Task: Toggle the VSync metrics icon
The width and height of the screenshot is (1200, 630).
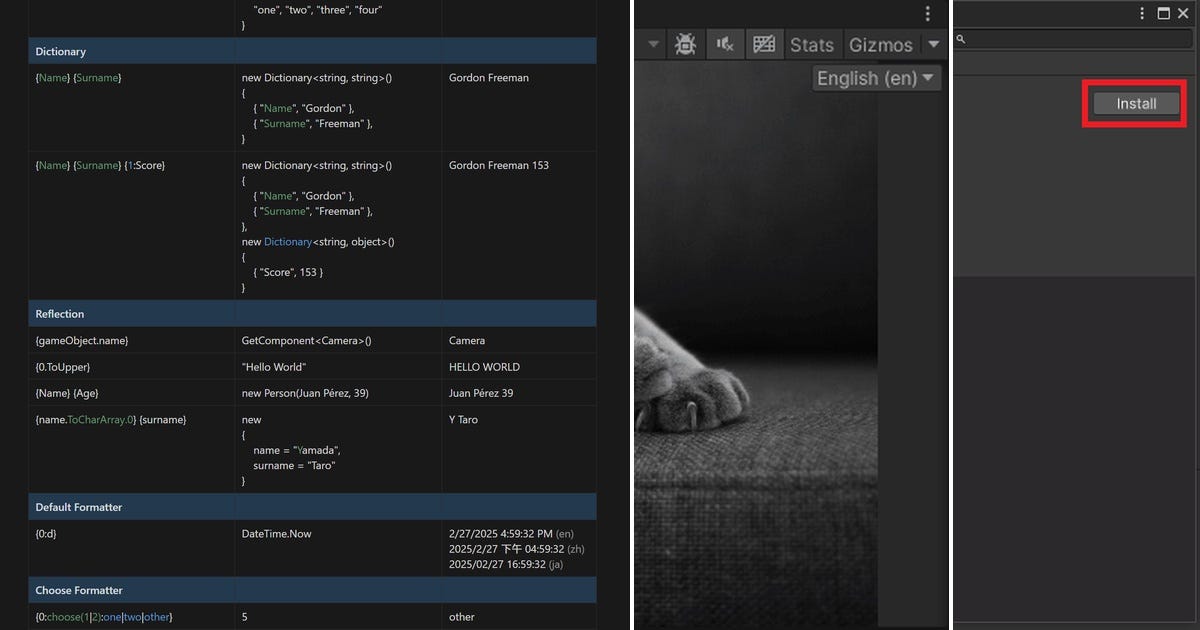Action: click(x=764, y=44)
